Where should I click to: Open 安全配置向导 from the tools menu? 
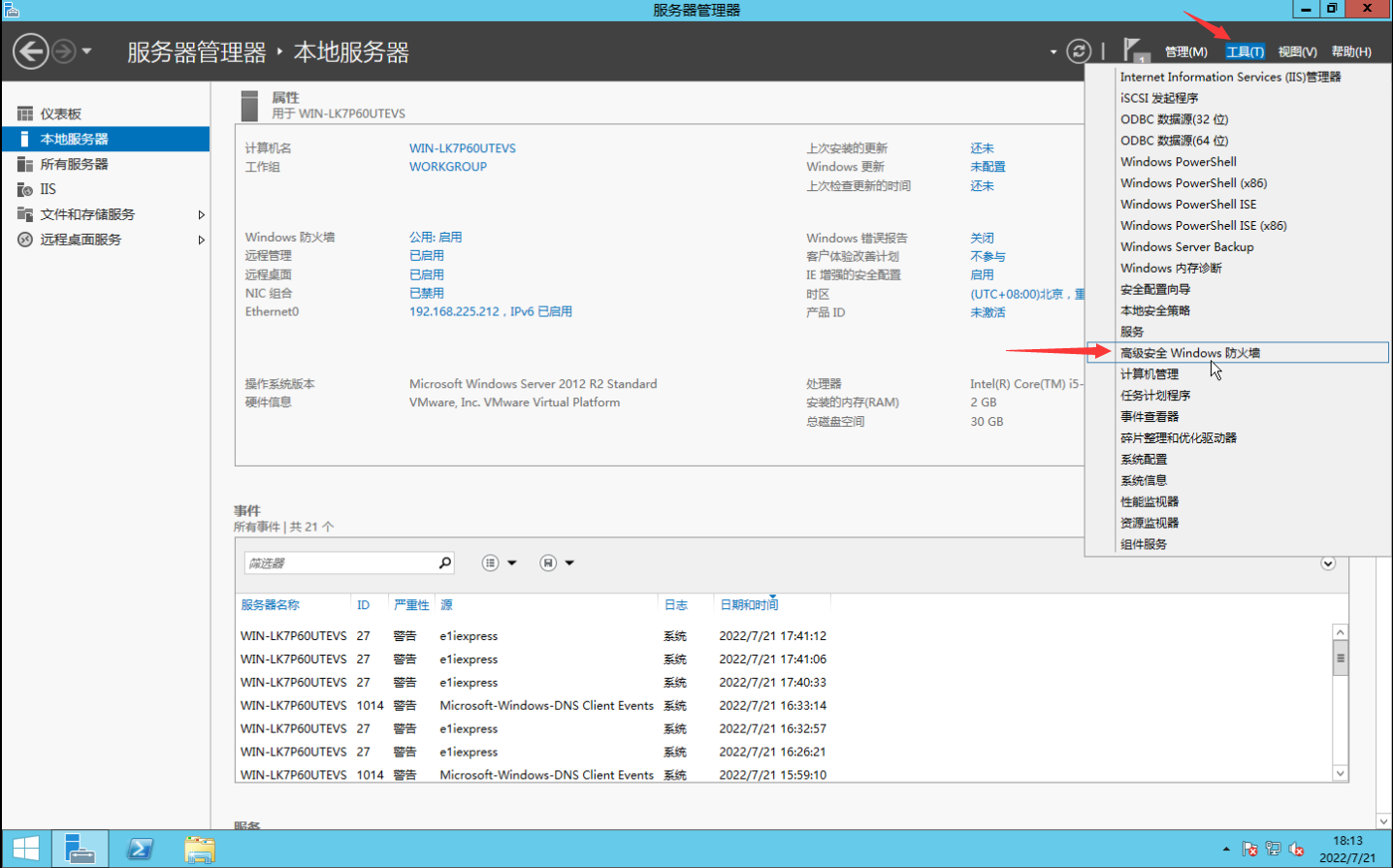[x=1237, y=290]
